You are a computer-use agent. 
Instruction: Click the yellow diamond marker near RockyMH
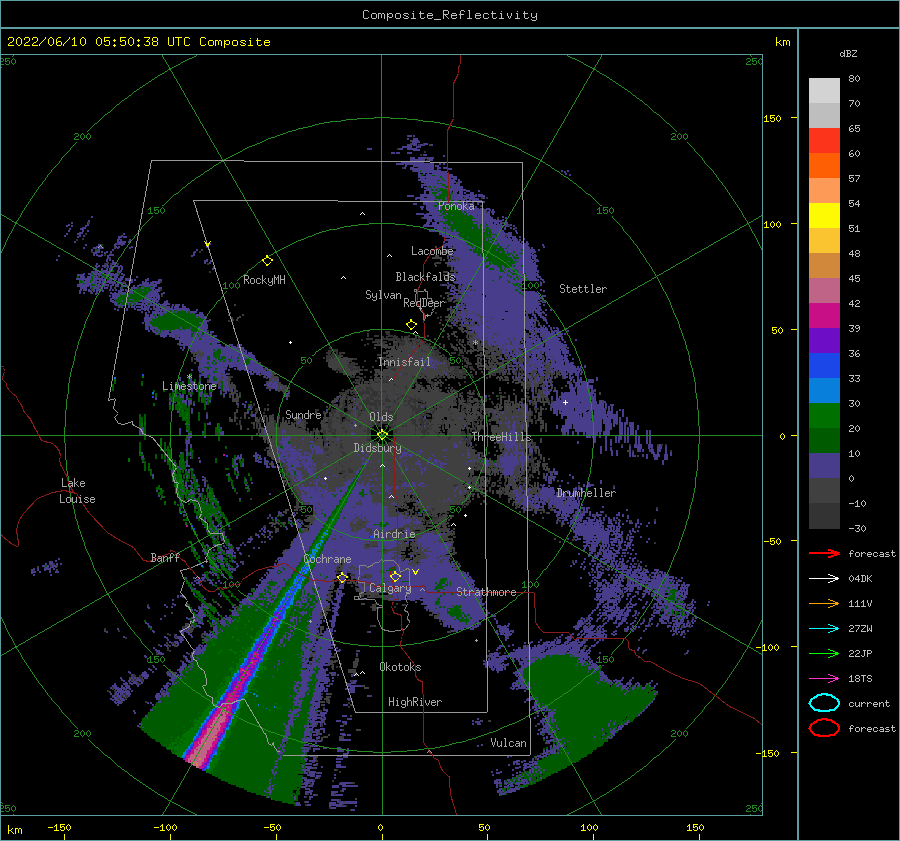(267, 261)
